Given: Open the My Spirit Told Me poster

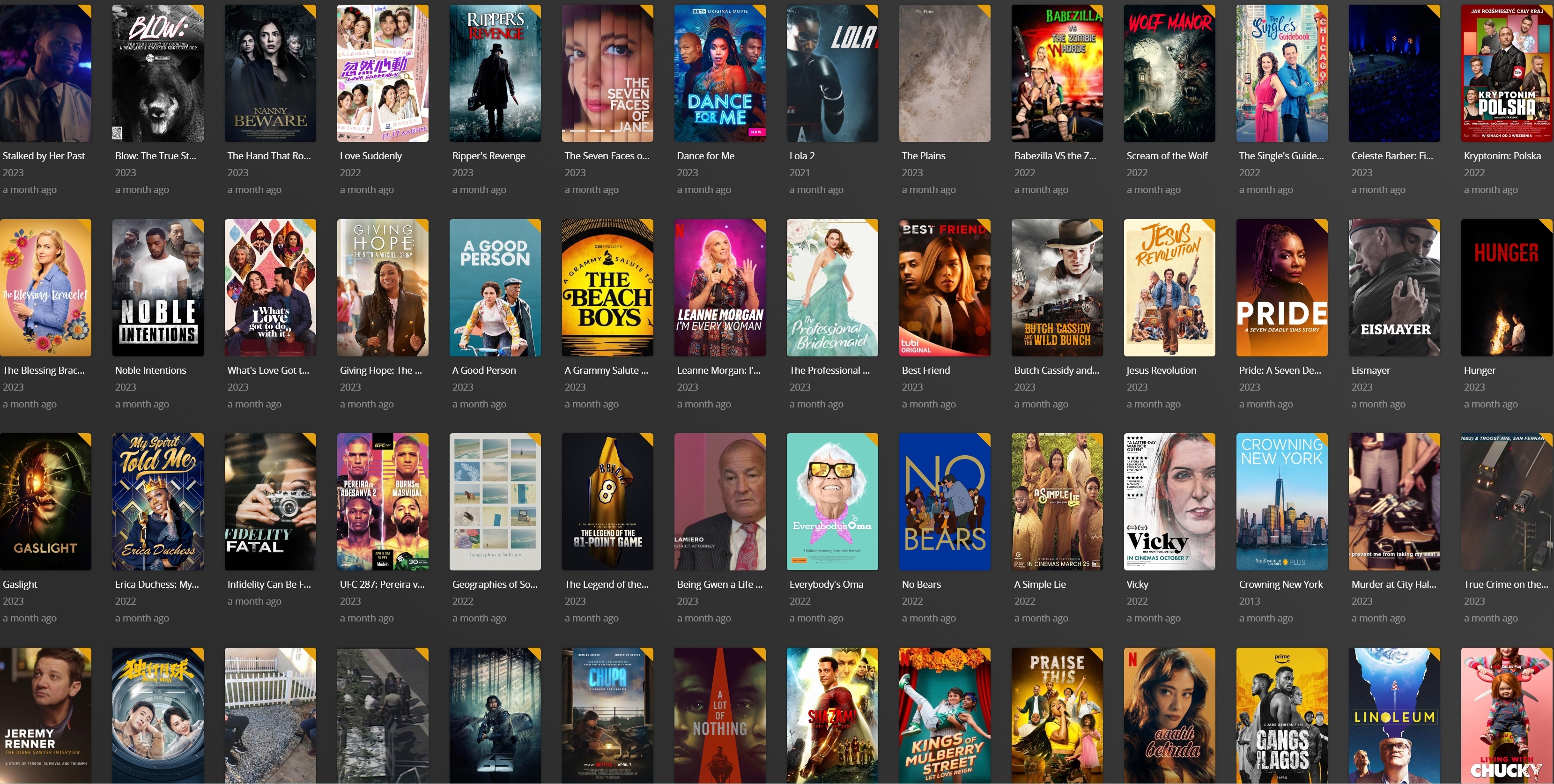Looking at the screenshot, I should [x=158, y=502].
